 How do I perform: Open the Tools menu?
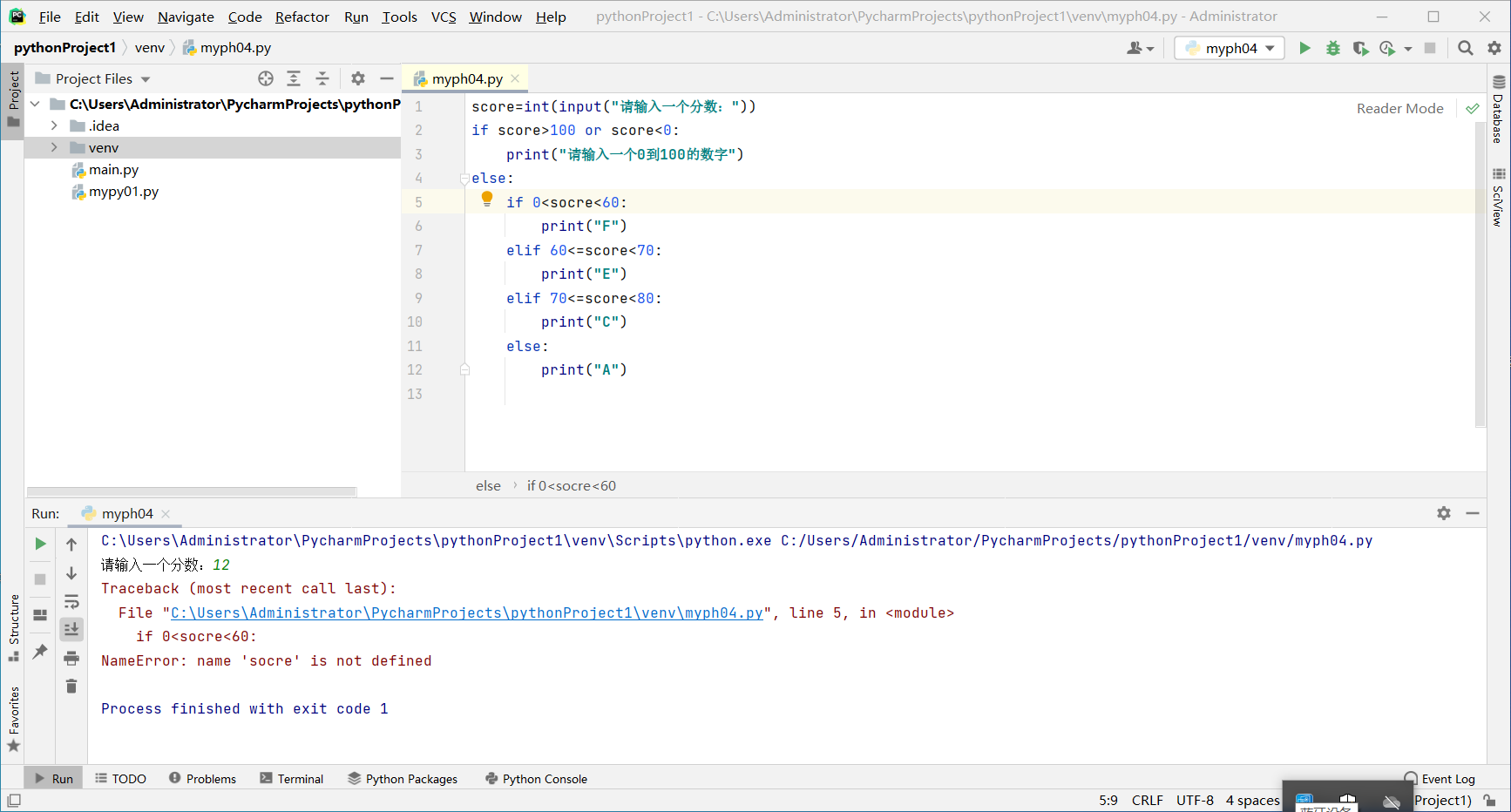click(x=399, y=17)
